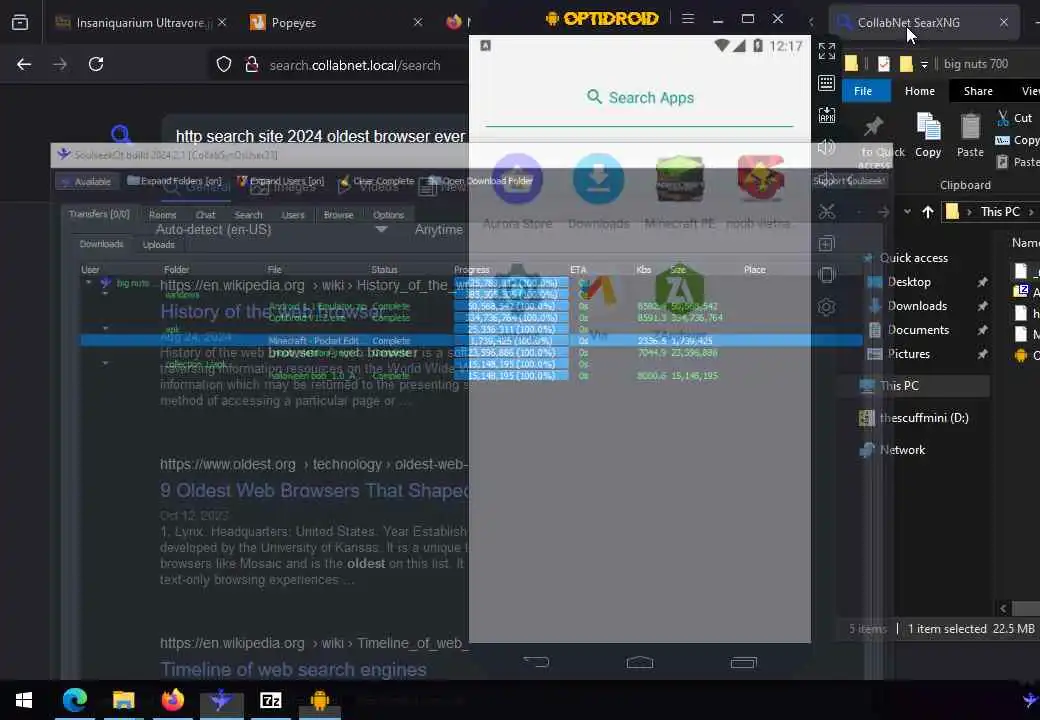Click the Explorer Copy ribbon icon
The width and height of the screenshot is (1040, 720).
928,135
